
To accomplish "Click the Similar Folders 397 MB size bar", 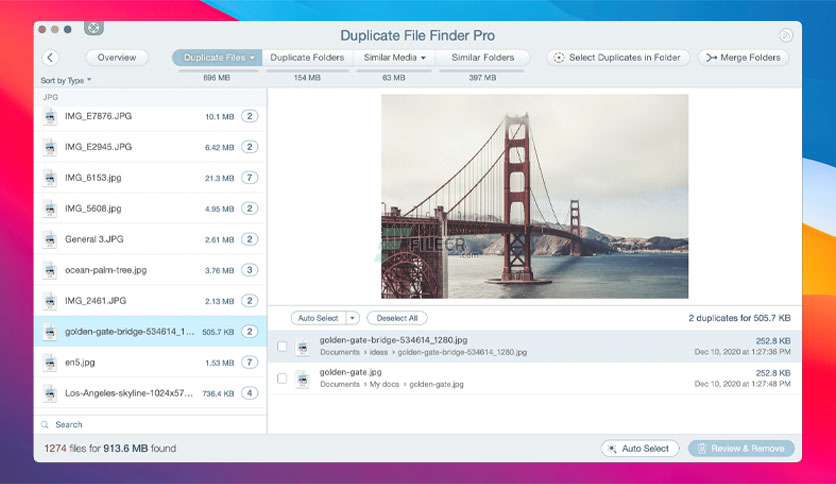I will (x=482, y=70).
